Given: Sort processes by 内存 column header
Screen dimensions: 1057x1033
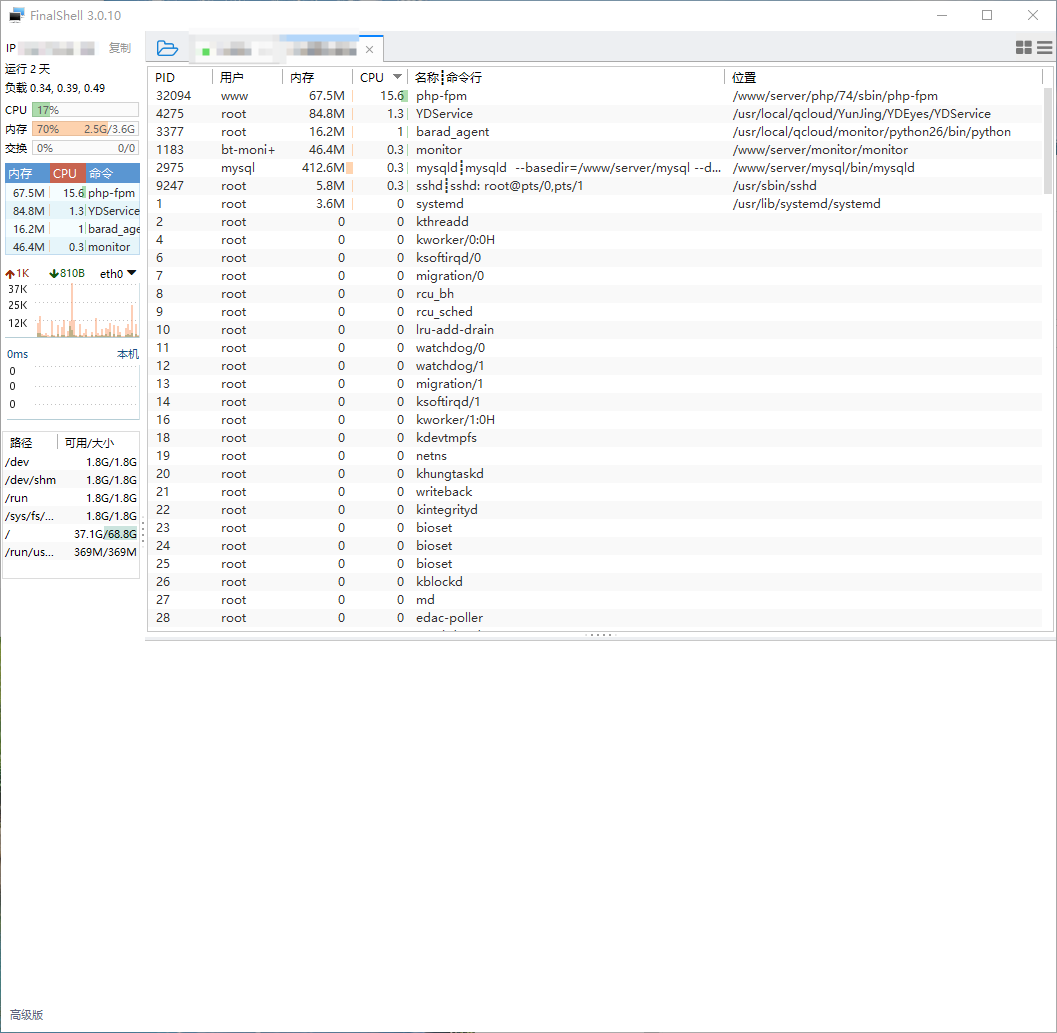Looking at the screenshot, I should (302, 77).
